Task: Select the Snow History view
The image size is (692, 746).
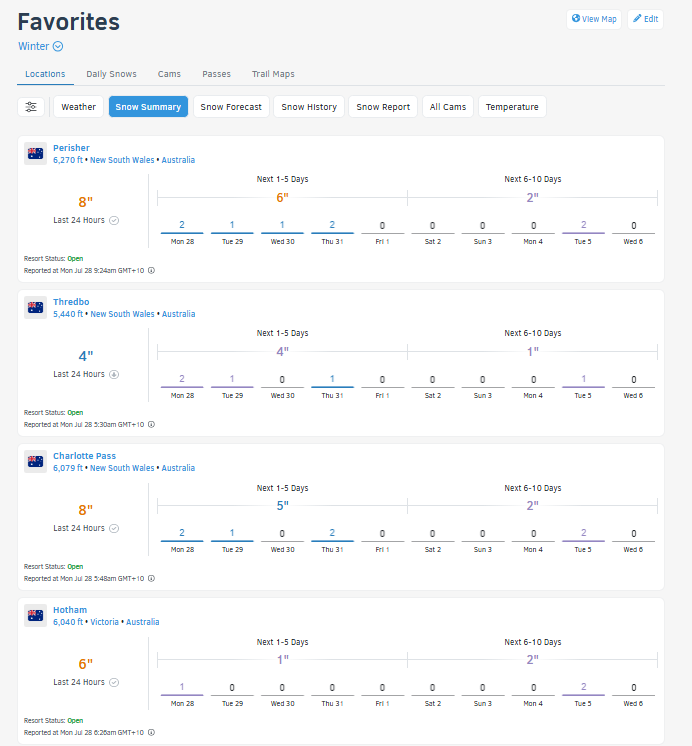Action: (309, 107)
